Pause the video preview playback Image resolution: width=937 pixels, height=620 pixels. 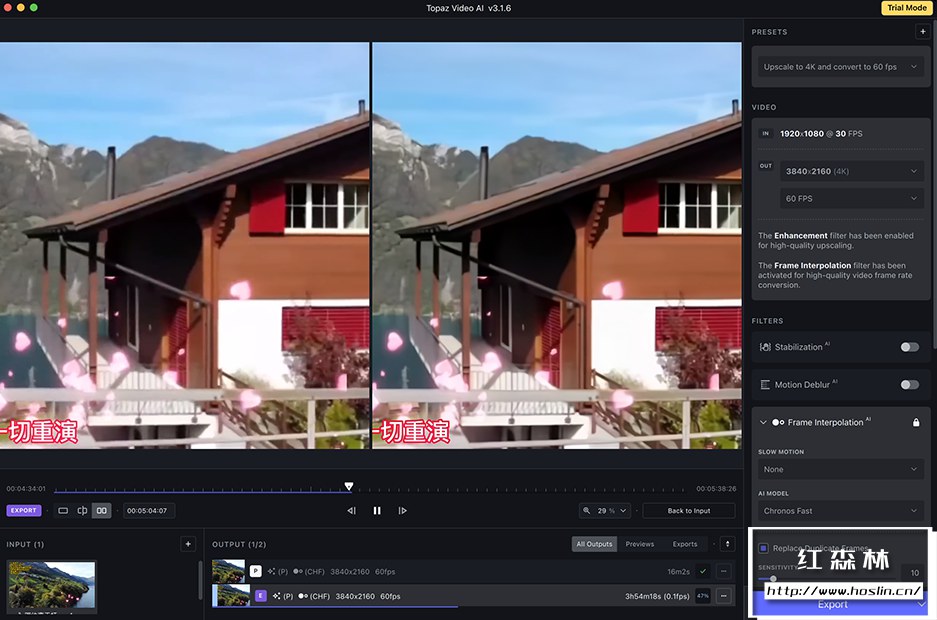point(377,511)
